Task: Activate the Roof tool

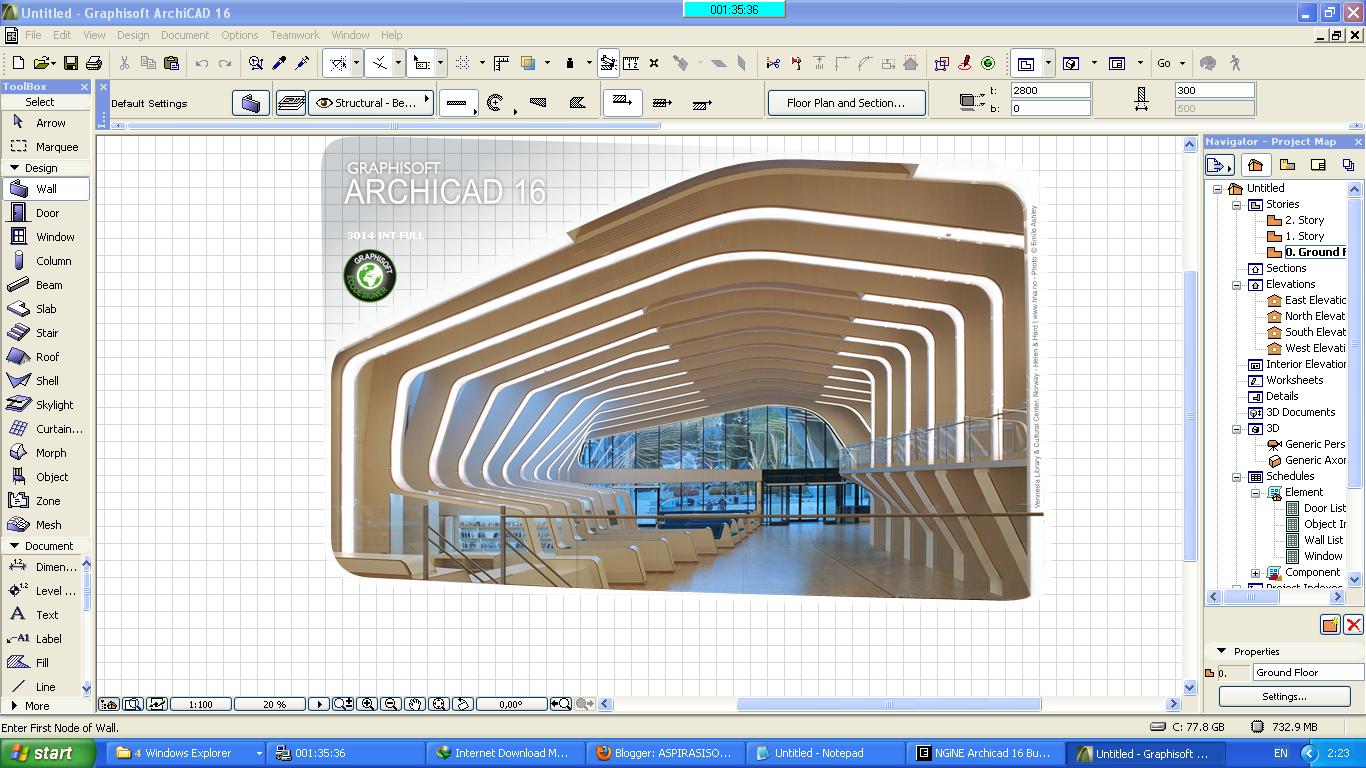Action: point(46,357)
